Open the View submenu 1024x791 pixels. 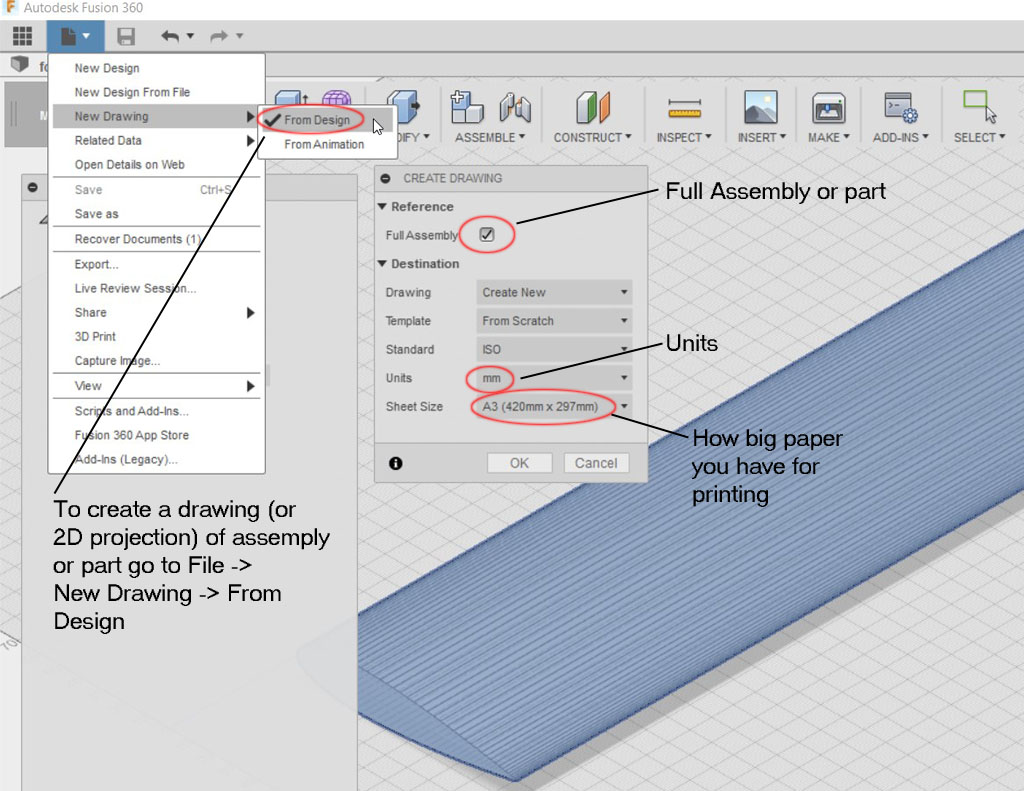(157, 386)
